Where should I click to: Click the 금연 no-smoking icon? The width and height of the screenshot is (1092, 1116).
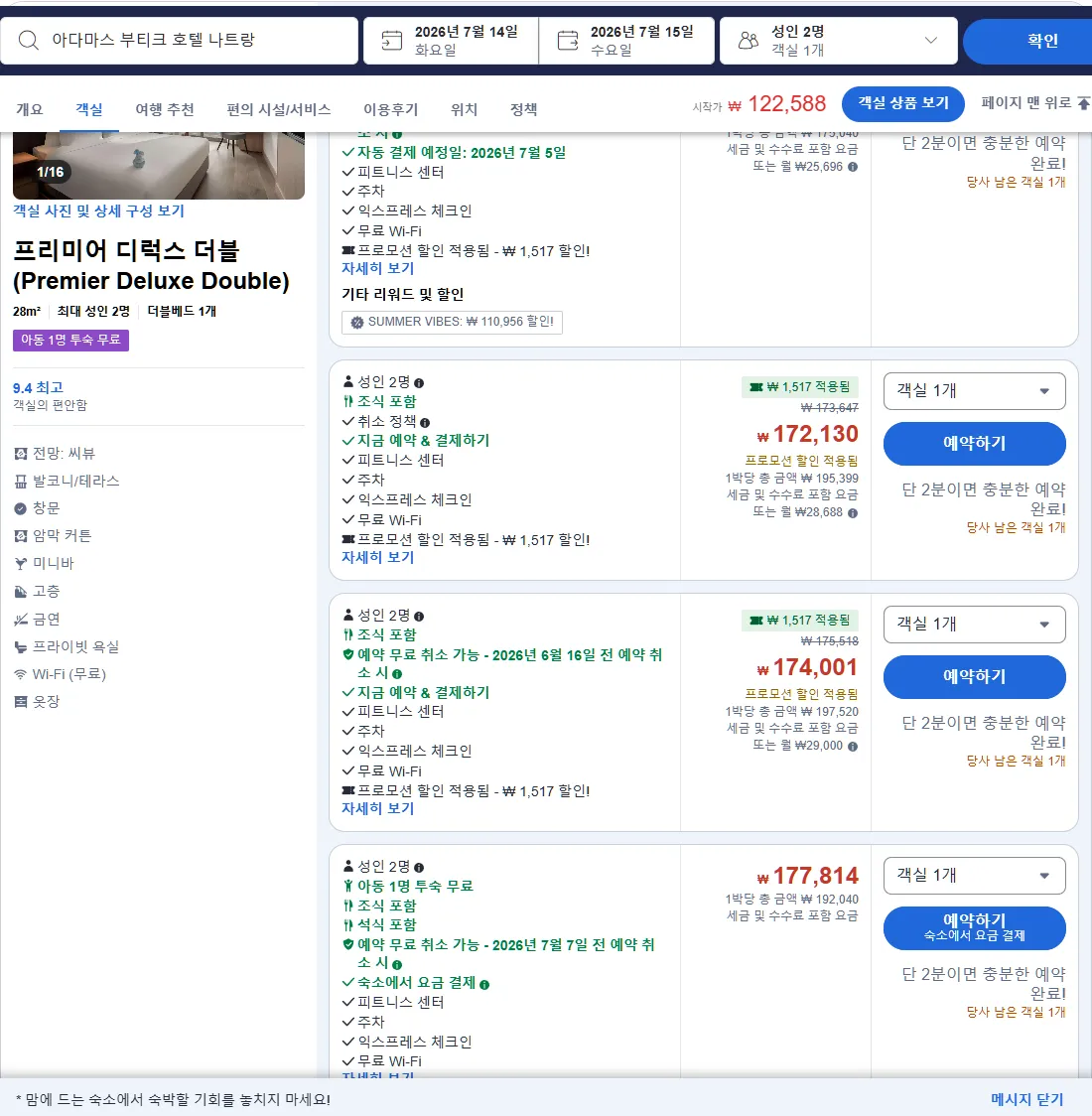click(21, 620)
